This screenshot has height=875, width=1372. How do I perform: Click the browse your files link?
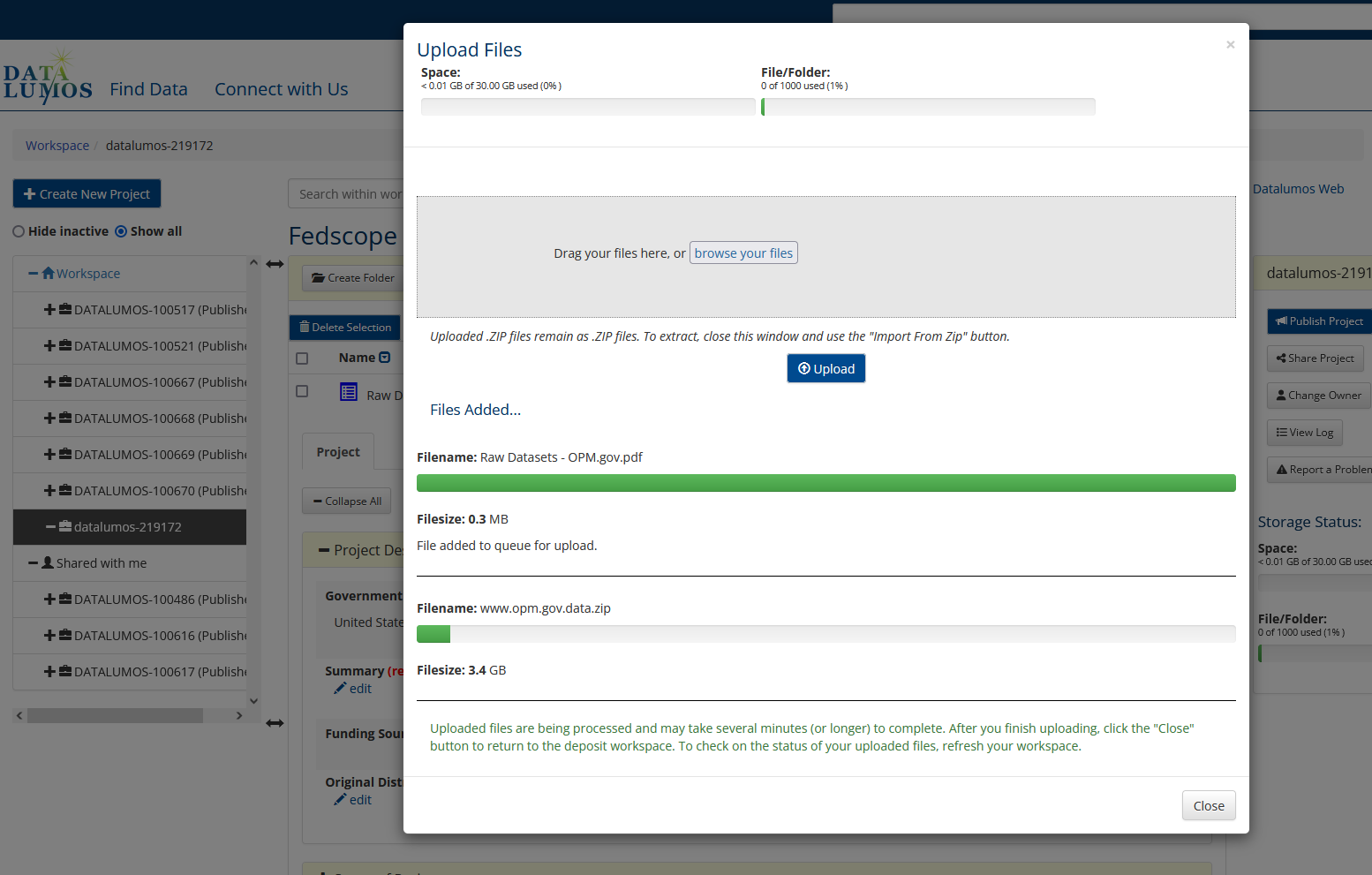(x=743, y=253)
